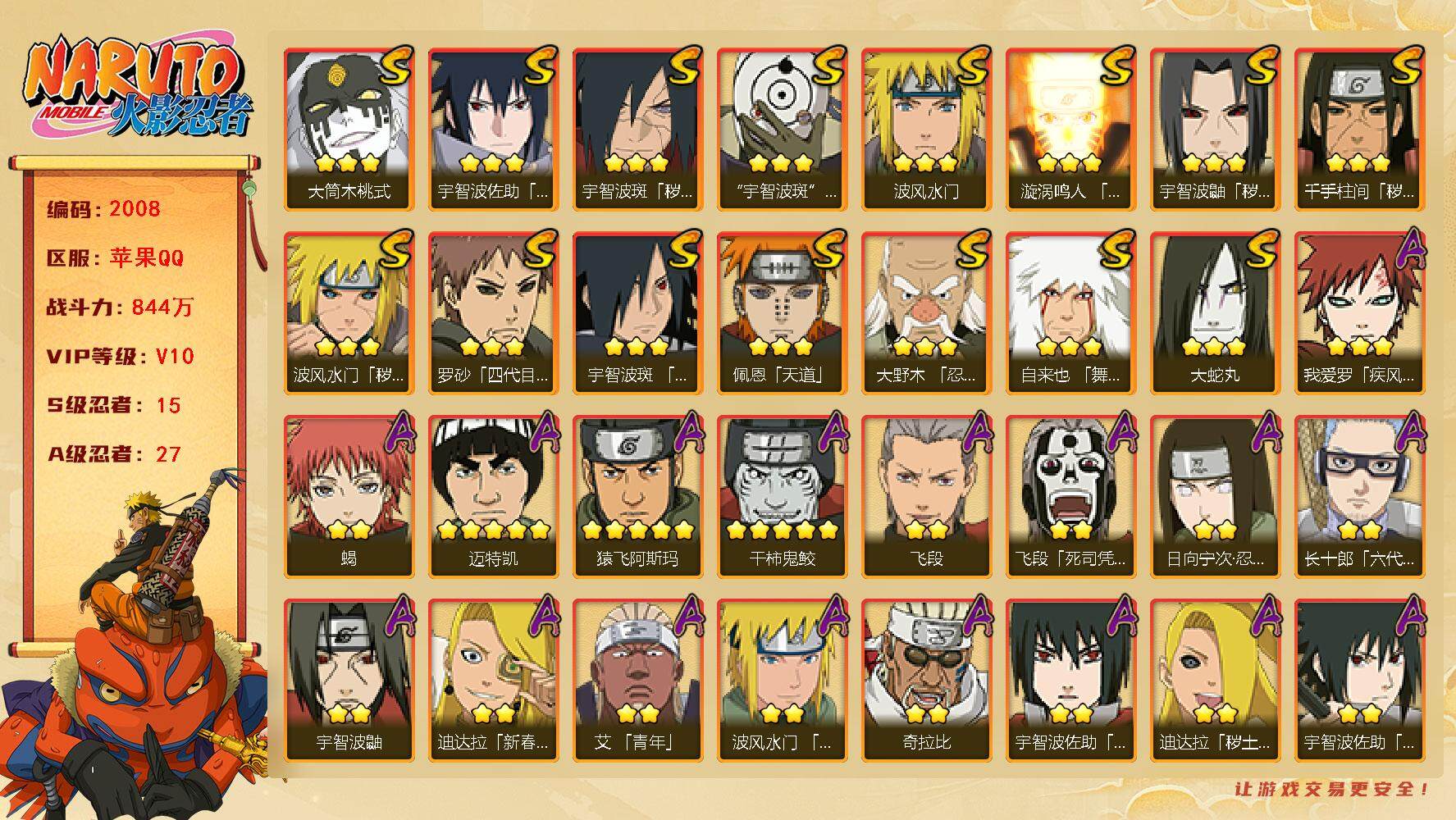Choose the 漩涡鸣人 glowing chakra card
This screenshot has height=820, width=1456.
point(1070,130)
